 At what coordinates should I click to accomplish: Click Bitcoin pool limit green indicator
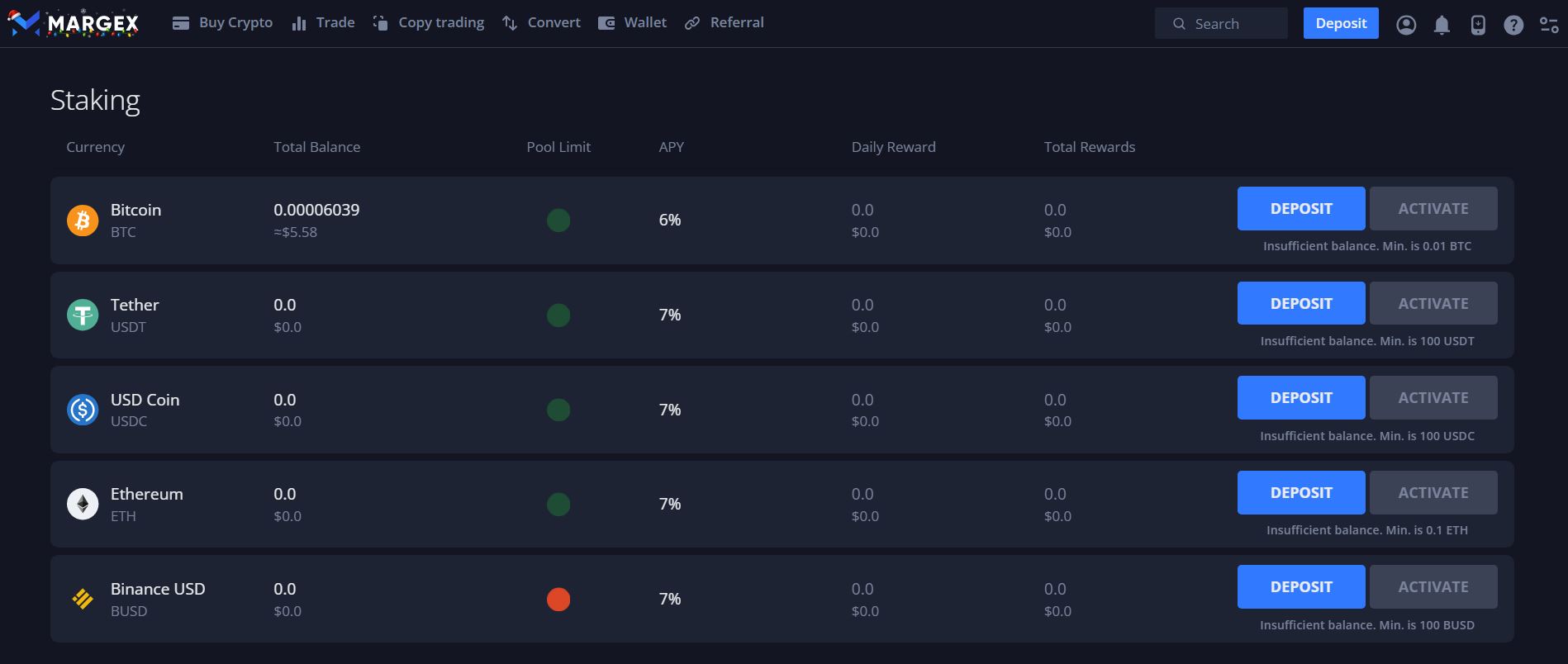pos(558,221)
